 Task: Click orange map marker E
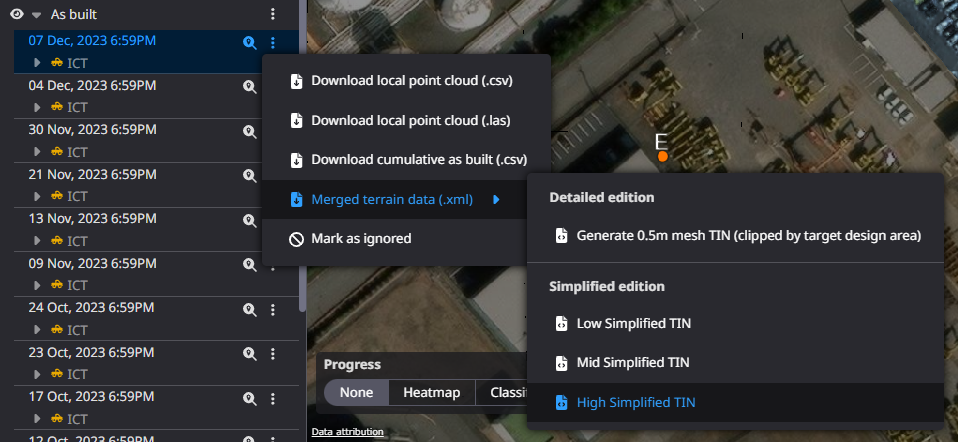coord(662,157)
